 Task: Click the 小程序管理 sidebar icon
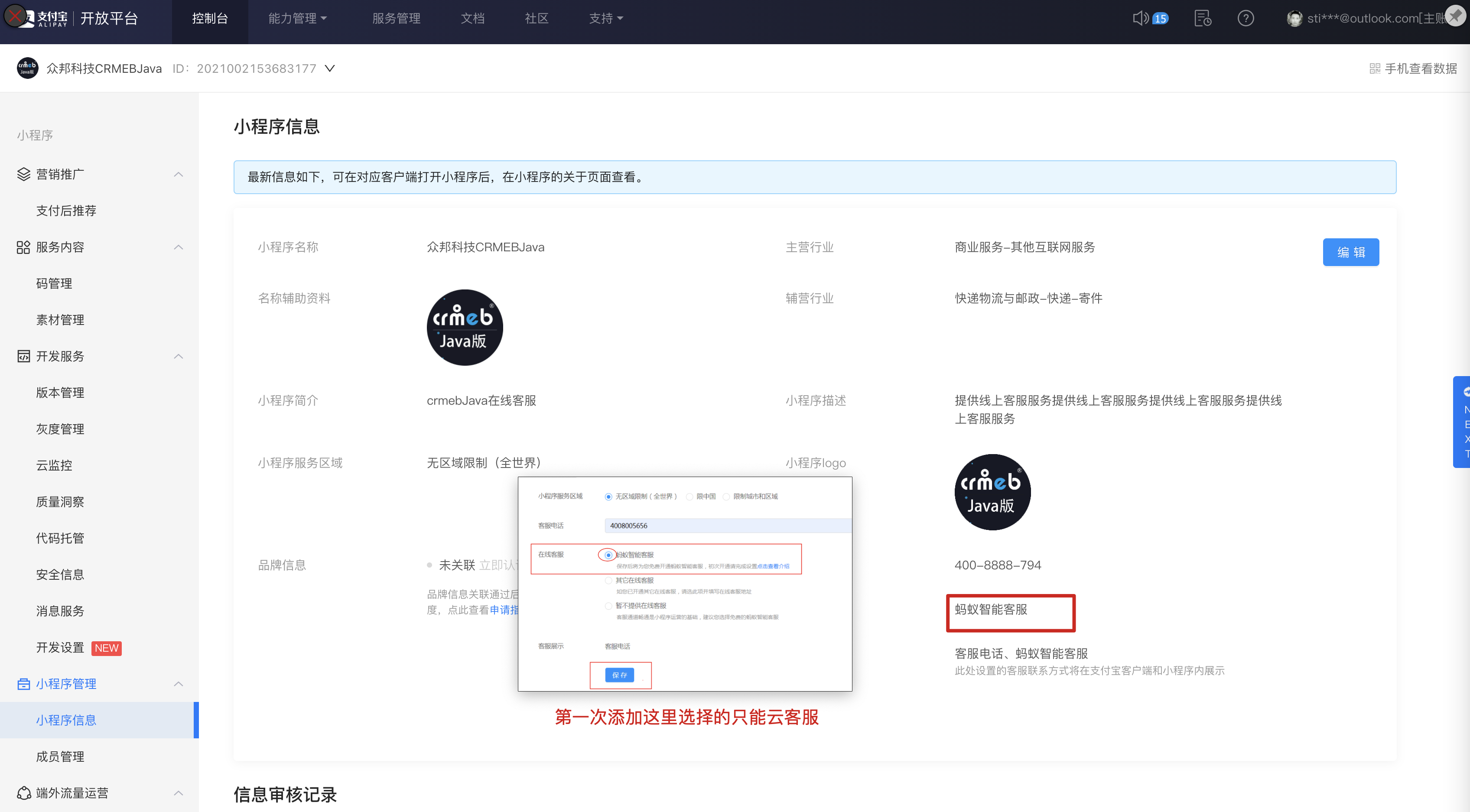(x=23, y=684)
